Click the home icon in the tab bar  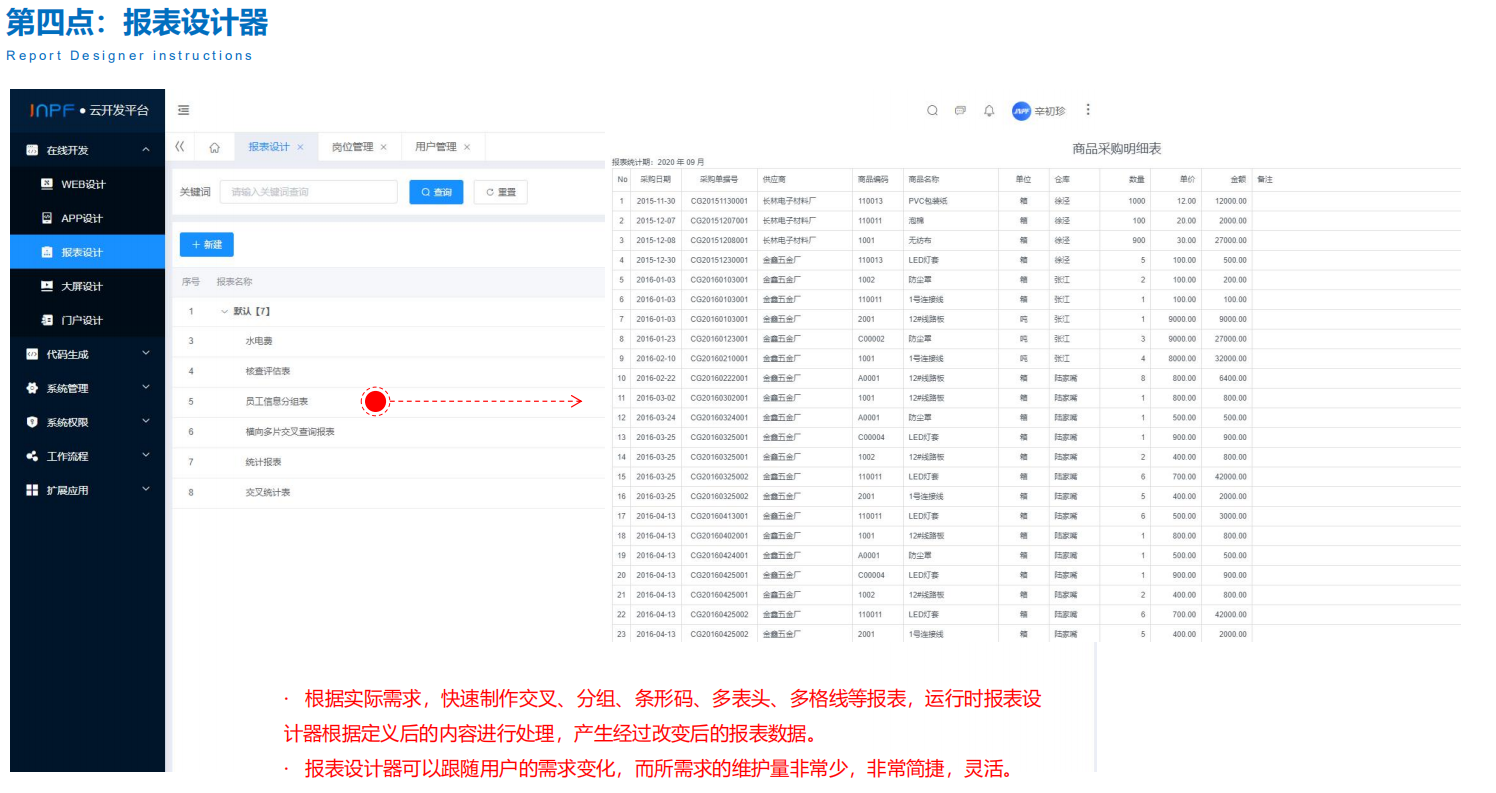pyautogui.click(x=214, y=146)
